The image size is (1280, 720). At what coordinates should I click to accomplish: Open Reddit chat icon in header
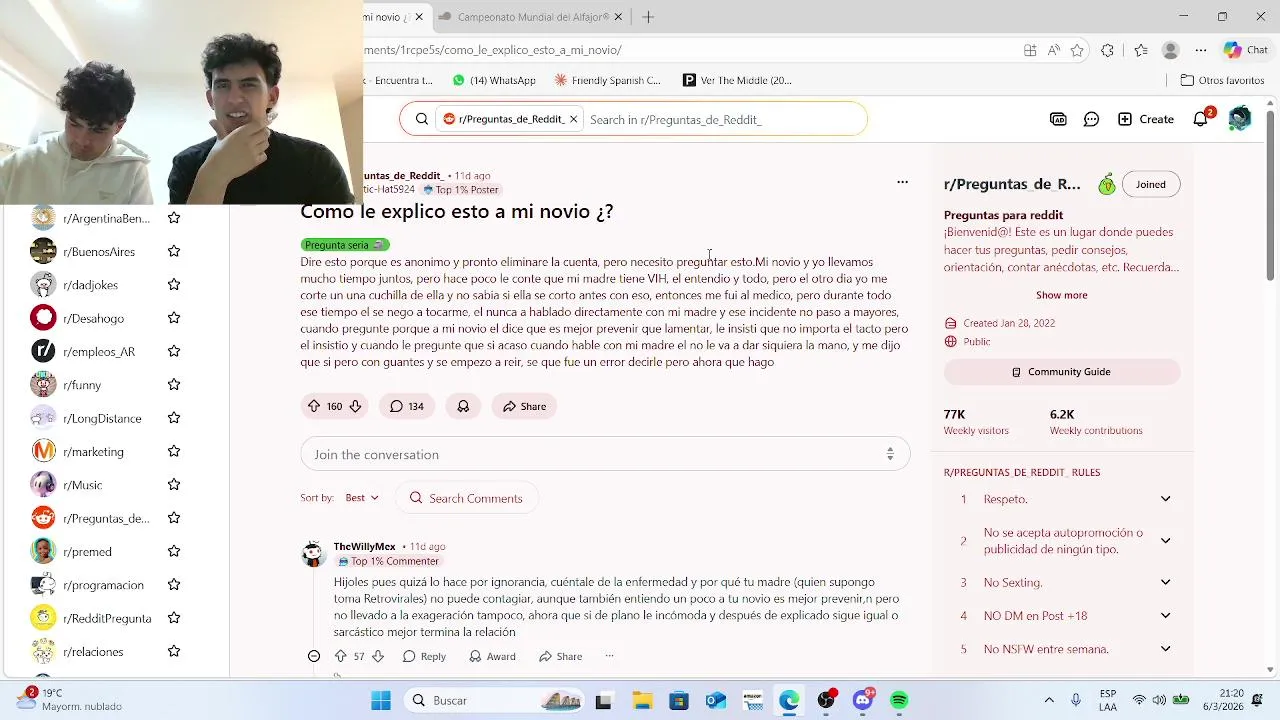pos(1092,119)
